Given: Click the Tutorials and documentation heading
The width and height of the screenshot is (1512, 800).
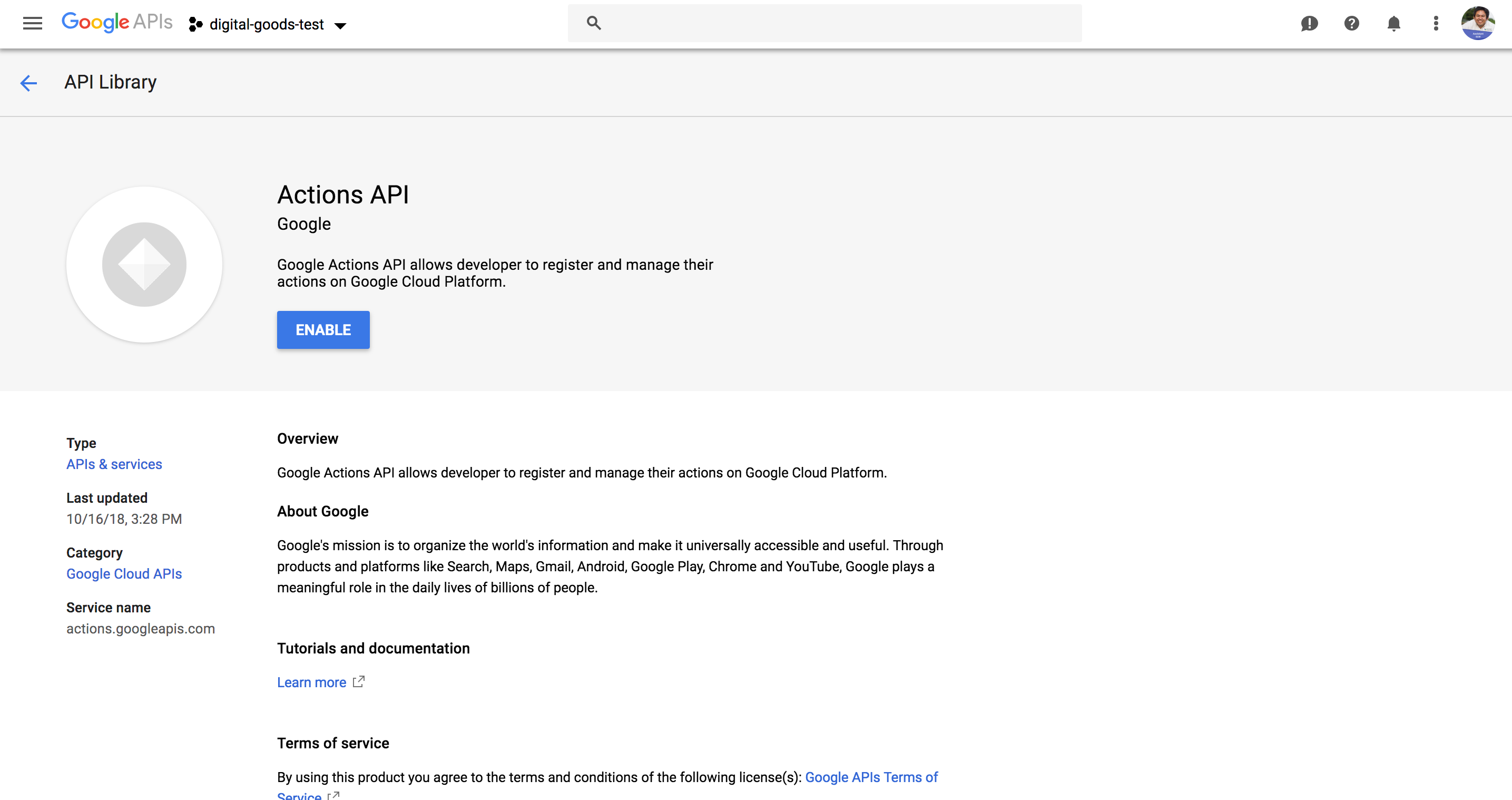Looking at the screenshot, I should pos(374,648).
